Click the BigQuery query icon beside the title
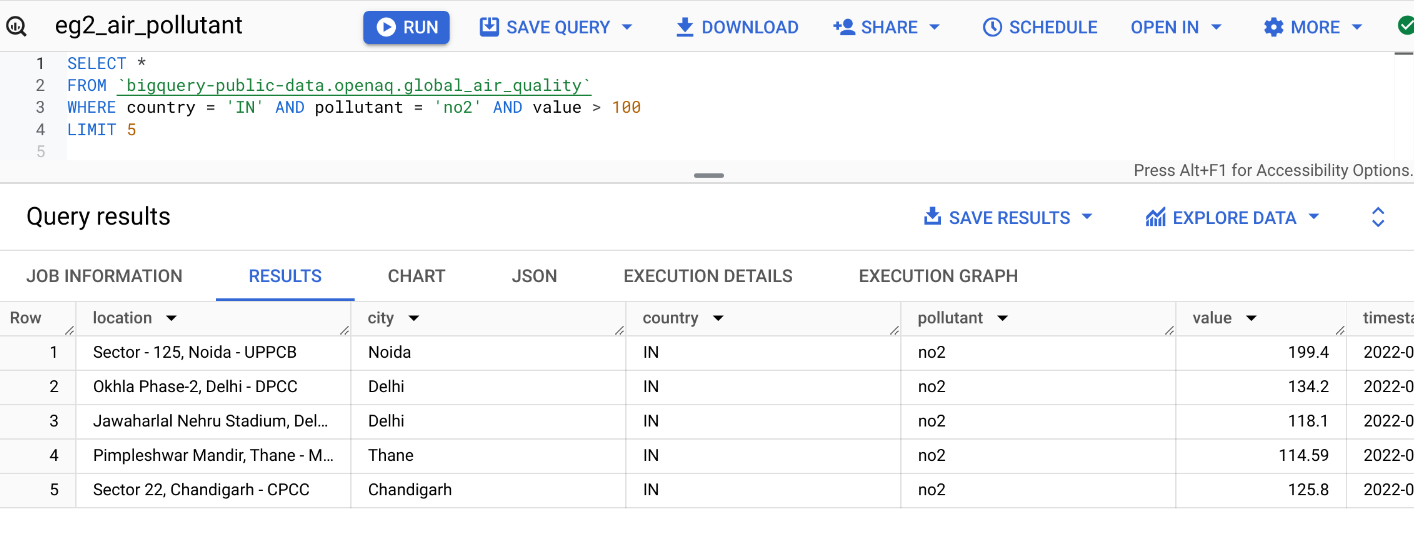 click(17, 27)
